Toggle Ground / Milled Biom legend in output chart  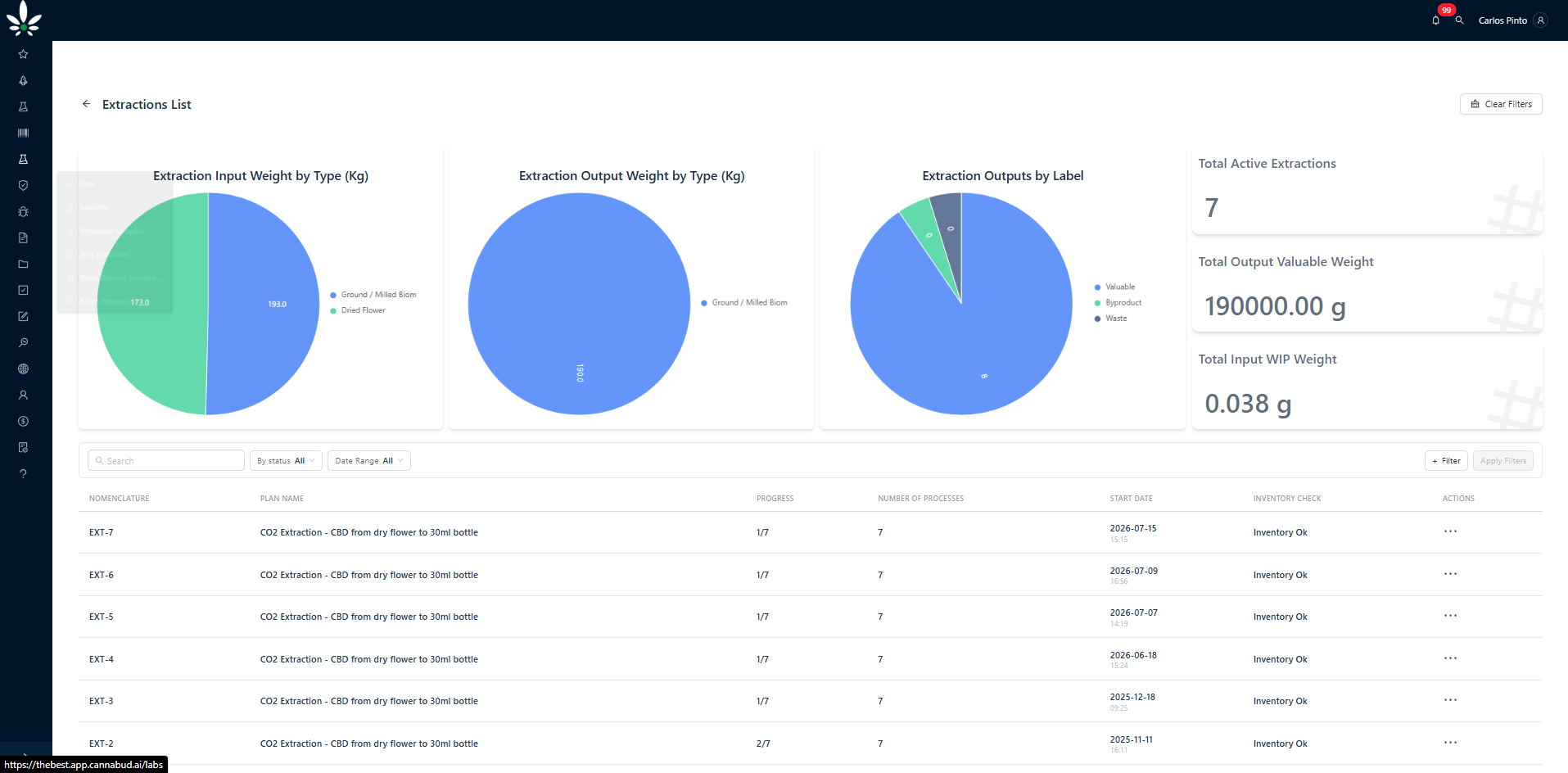744,303
